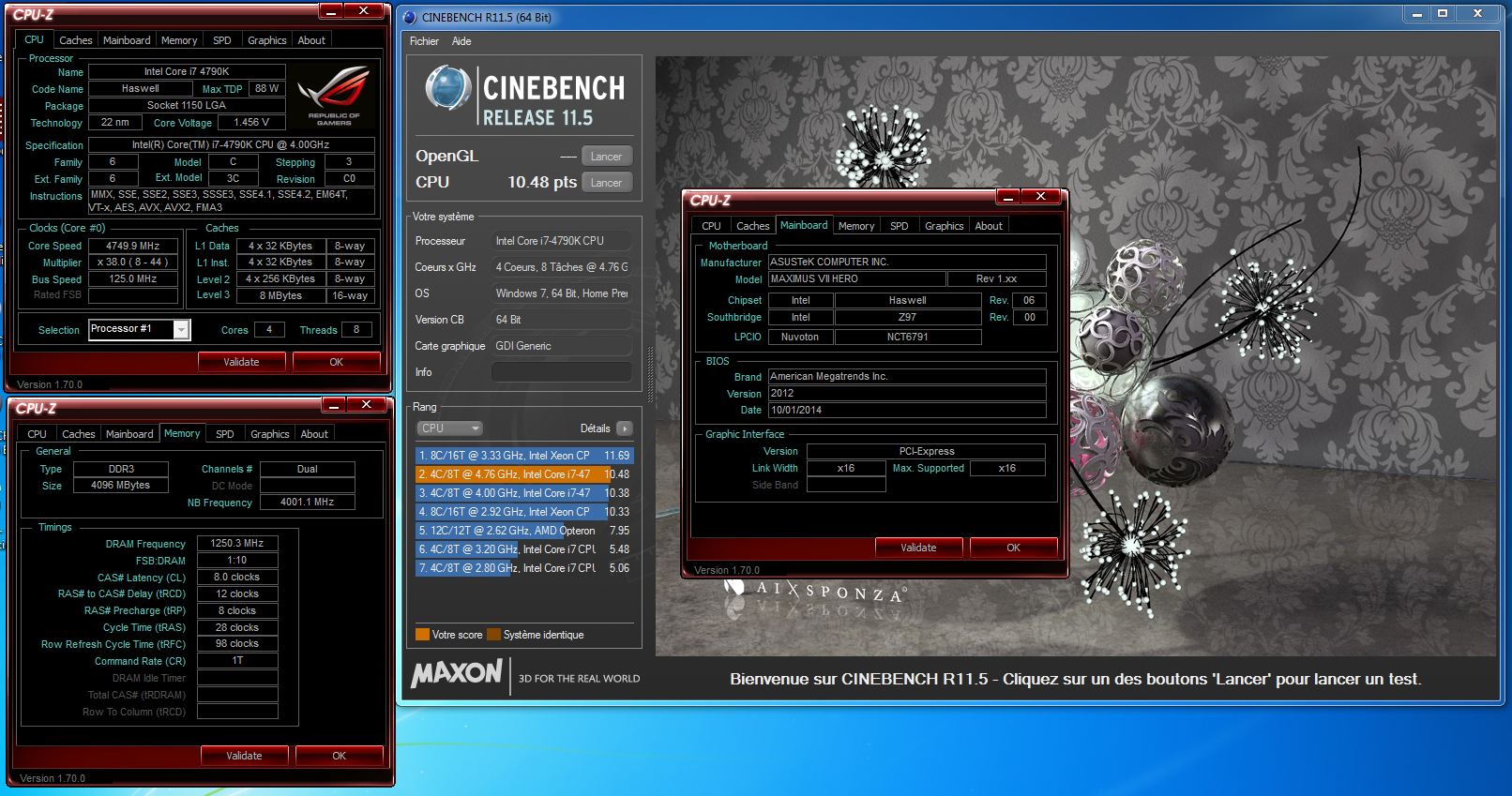Click Lancer button for CPU test

[607, 183]
